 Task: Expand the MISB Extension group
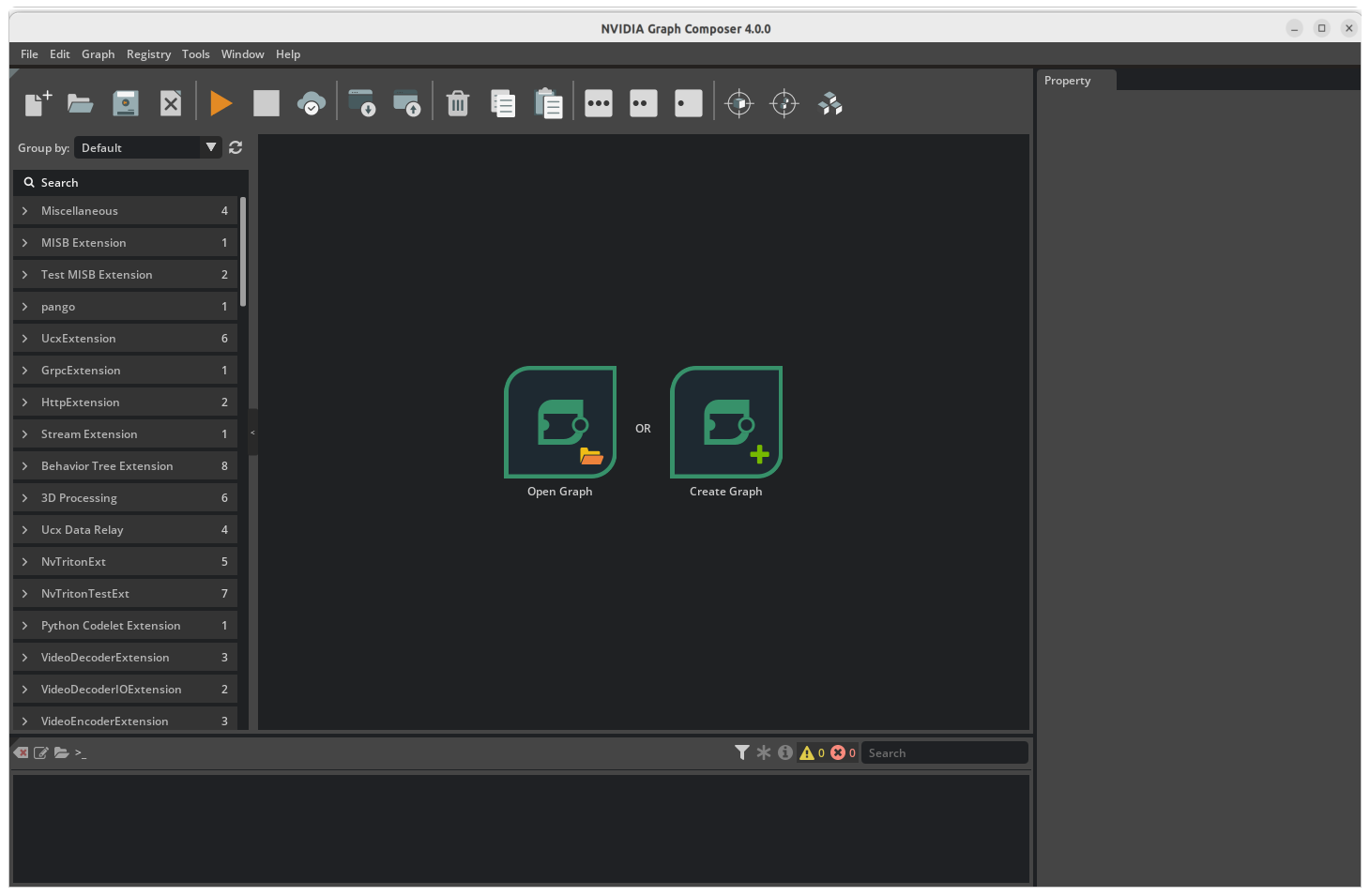tap(125, 243)
